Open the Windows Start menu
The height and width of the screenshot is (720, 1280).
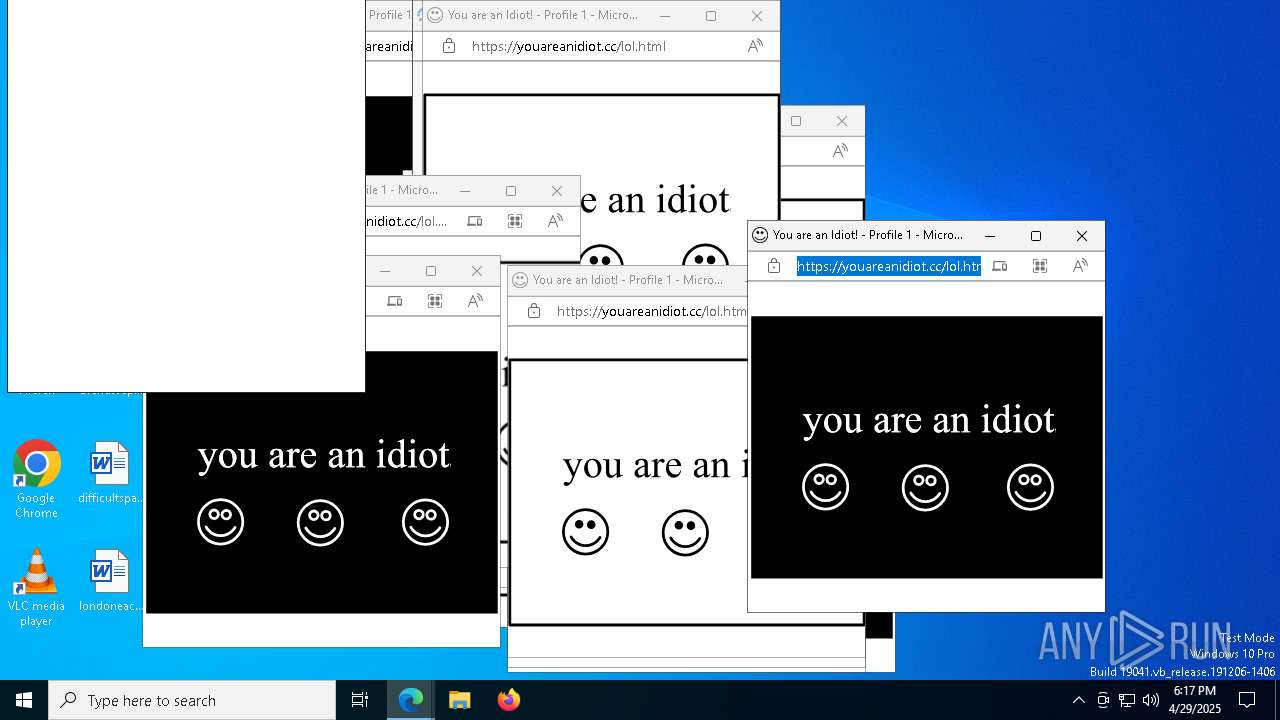(x=24, y=700)
